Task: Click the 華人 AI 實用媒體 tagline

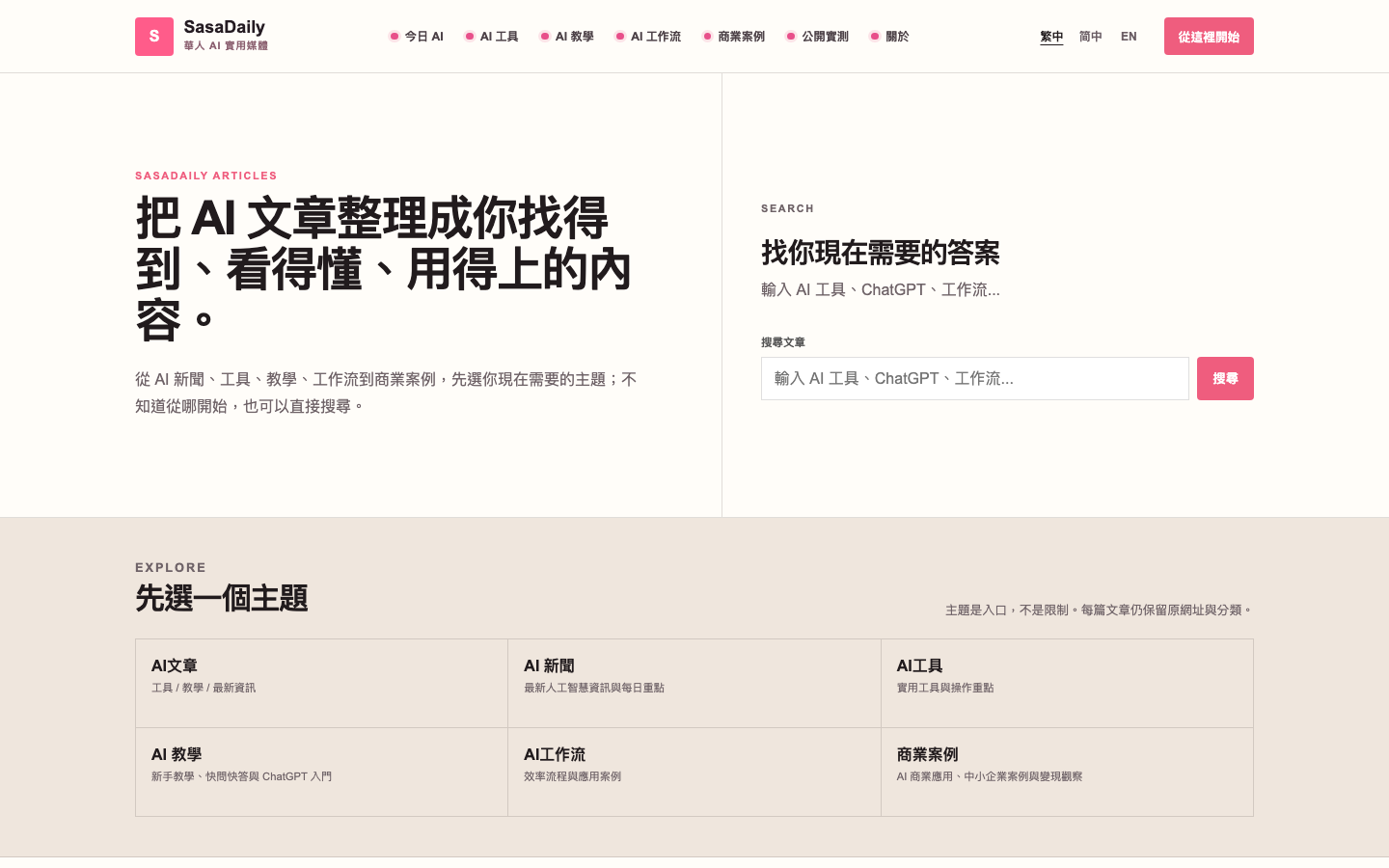Action: (226, 45)
